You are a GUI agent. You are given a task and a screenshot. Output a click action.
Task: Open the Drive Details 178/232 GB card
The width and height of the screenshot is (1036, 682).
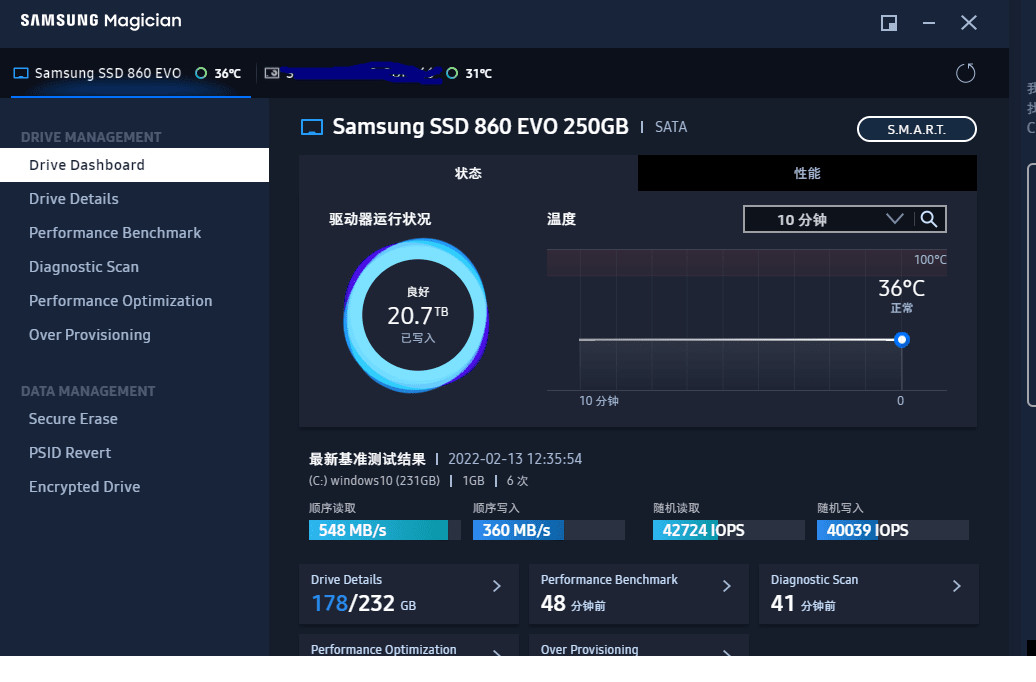408,594
